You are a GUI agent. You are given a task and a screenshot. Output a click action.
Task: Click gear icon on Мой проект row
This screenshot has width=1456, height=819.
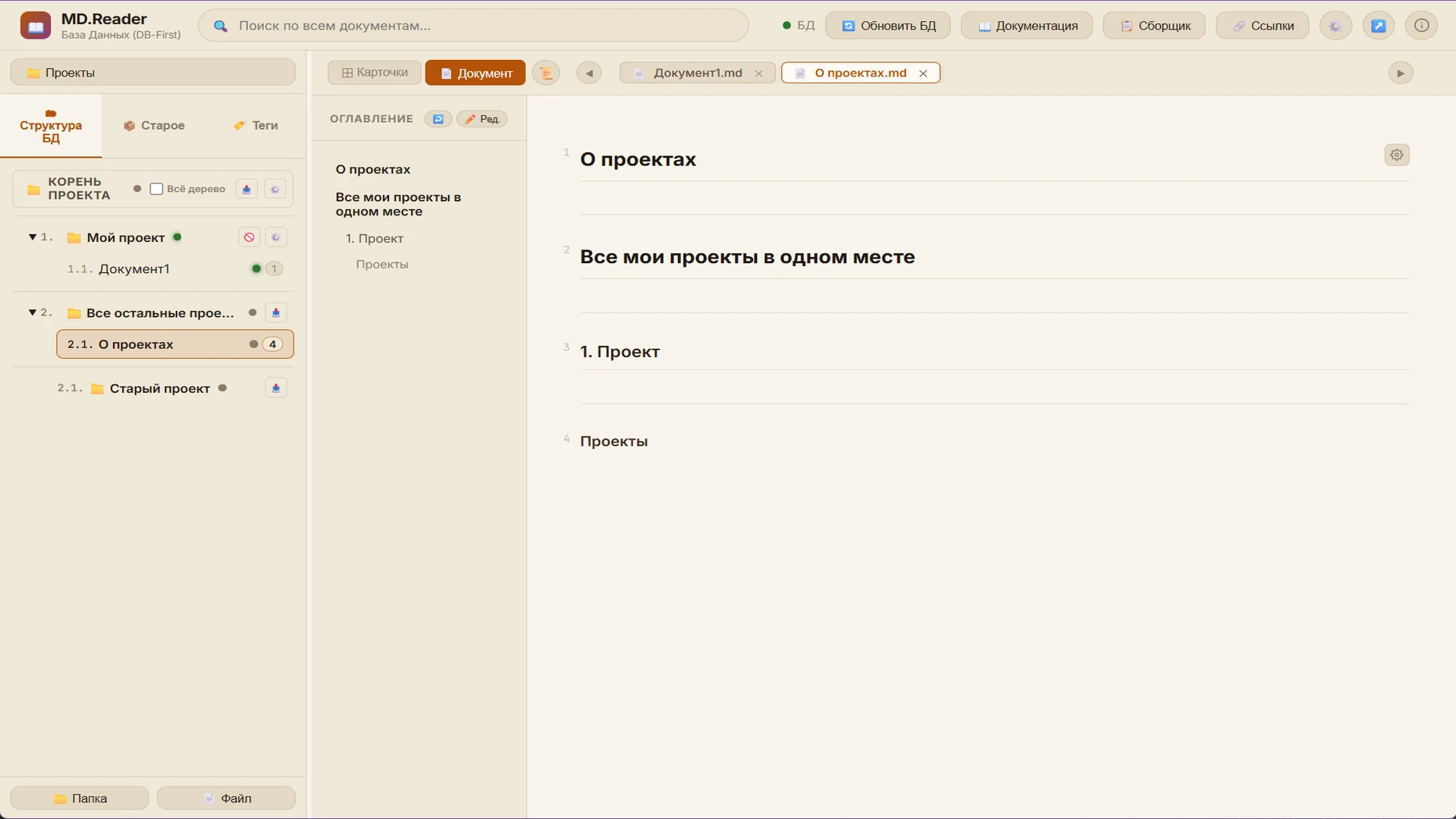click(x=276, y=237)
